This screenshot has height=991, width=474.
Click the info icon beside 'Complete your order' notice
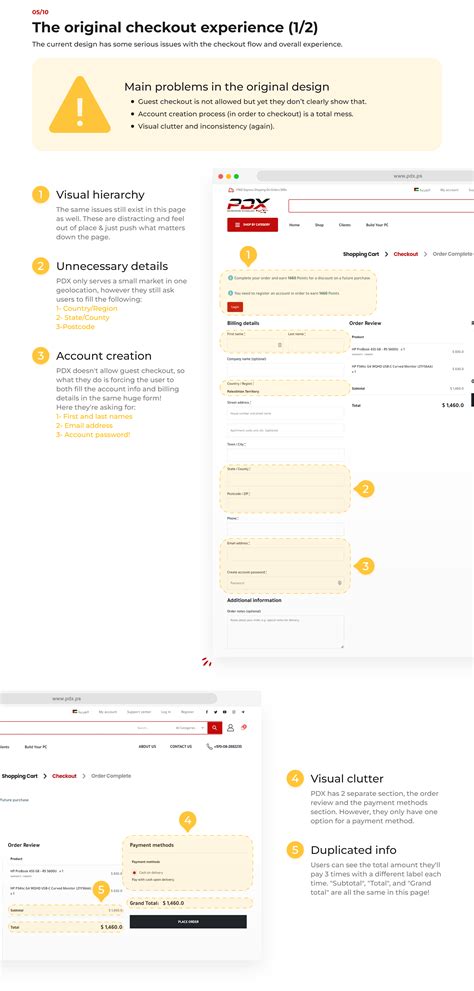pyautogui.click(x=230, y=277)
